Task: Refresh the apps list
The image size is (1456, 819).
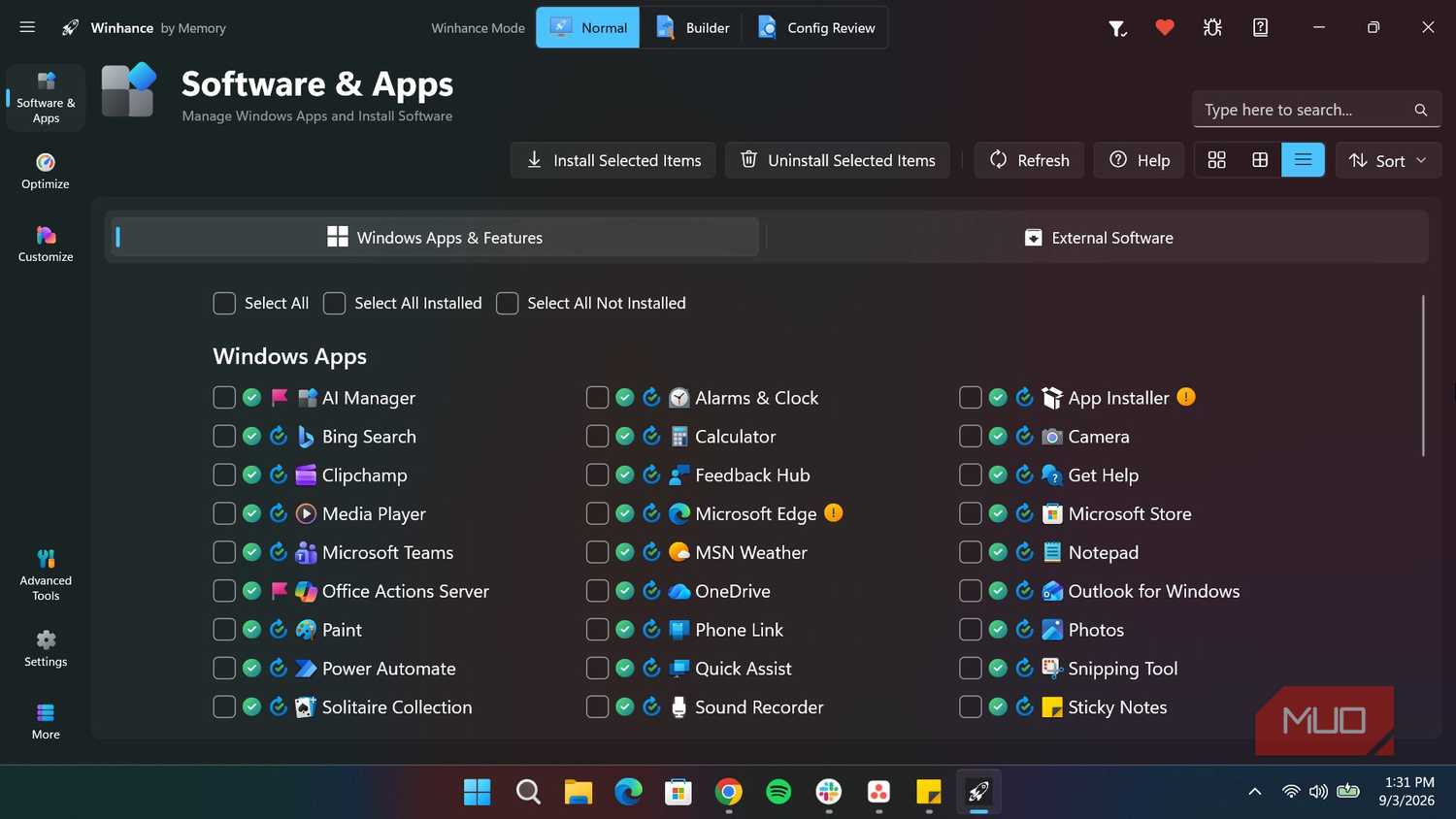Action: tap(1029, 160)
